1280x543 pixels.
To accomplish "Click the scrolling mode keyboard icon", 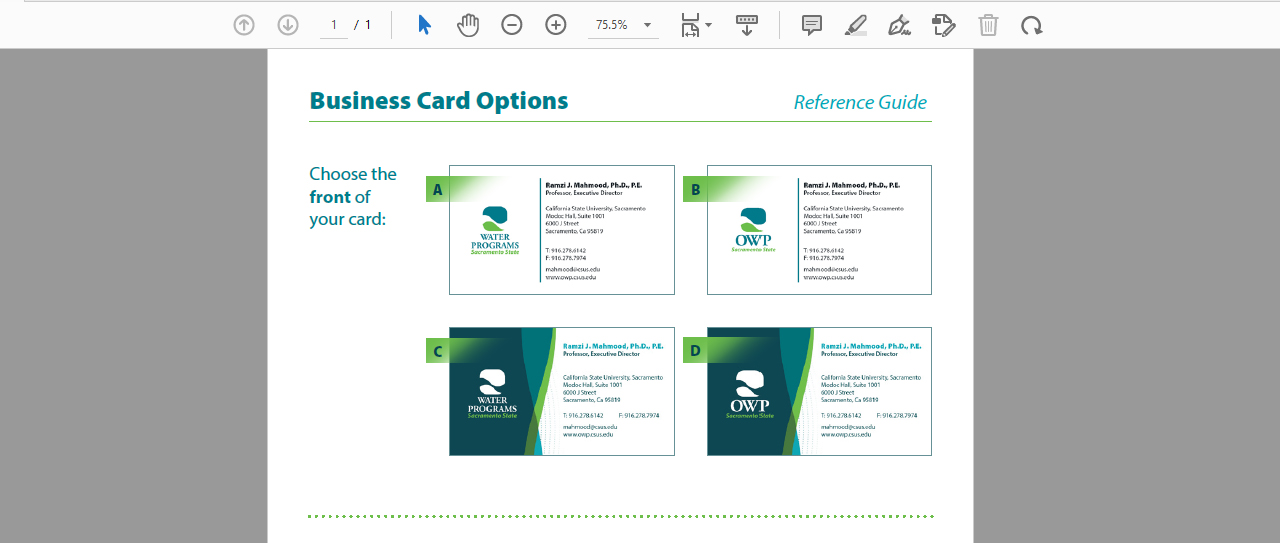I will (747, 25).
